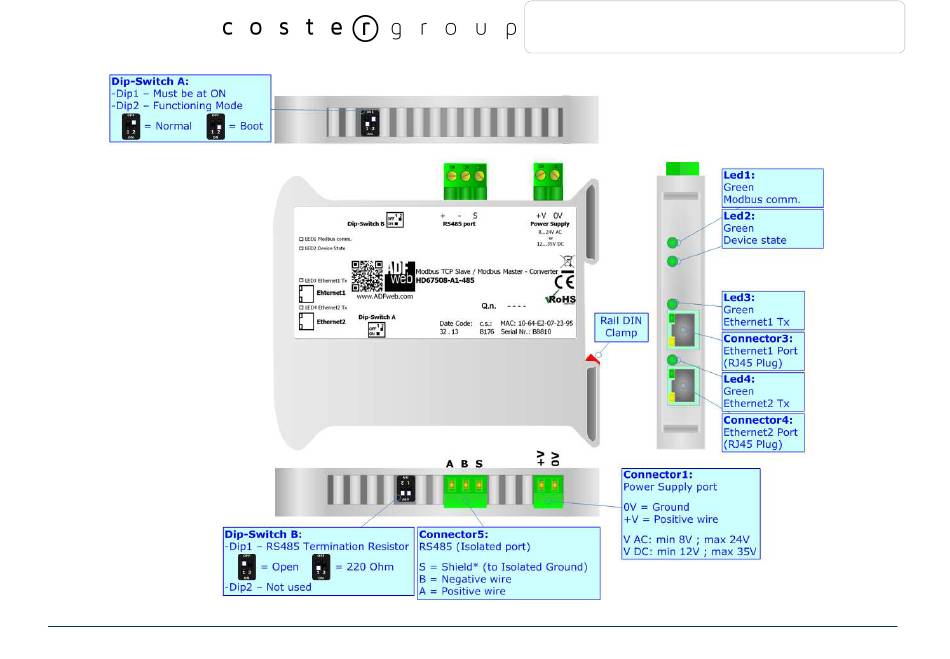Click the CE mark on the label
The width and height of the screenshot is (950, 659).
point(565,282)
